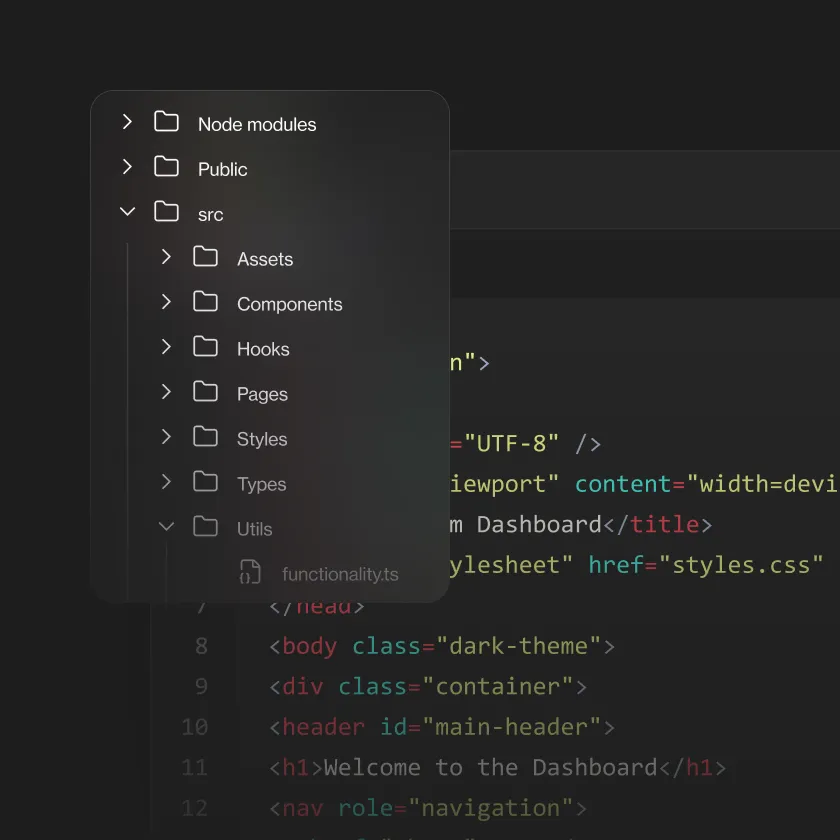Click line number 10 in the gutter

click(x=194, y=727)
